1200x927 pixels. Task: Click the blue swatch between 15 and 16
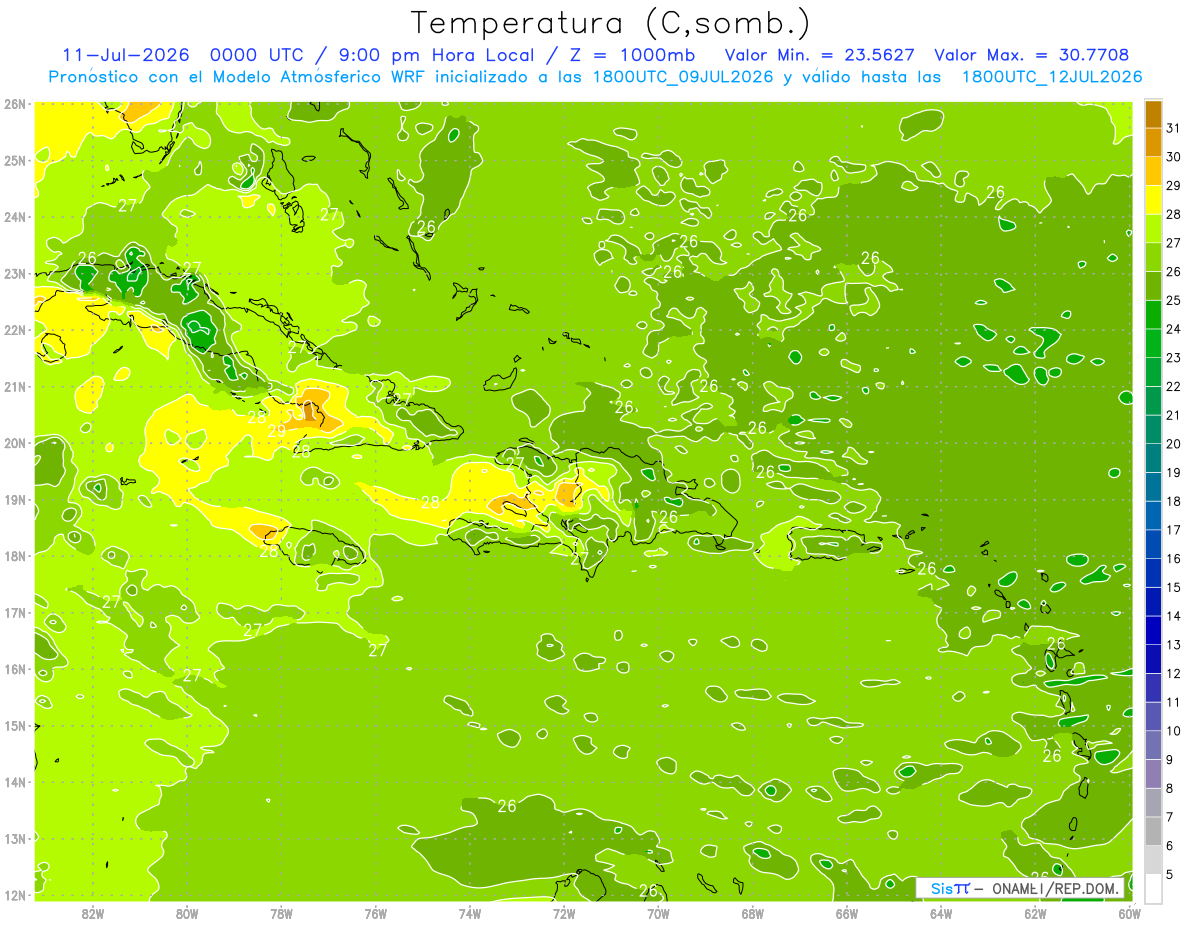[x=1153, y=573]
